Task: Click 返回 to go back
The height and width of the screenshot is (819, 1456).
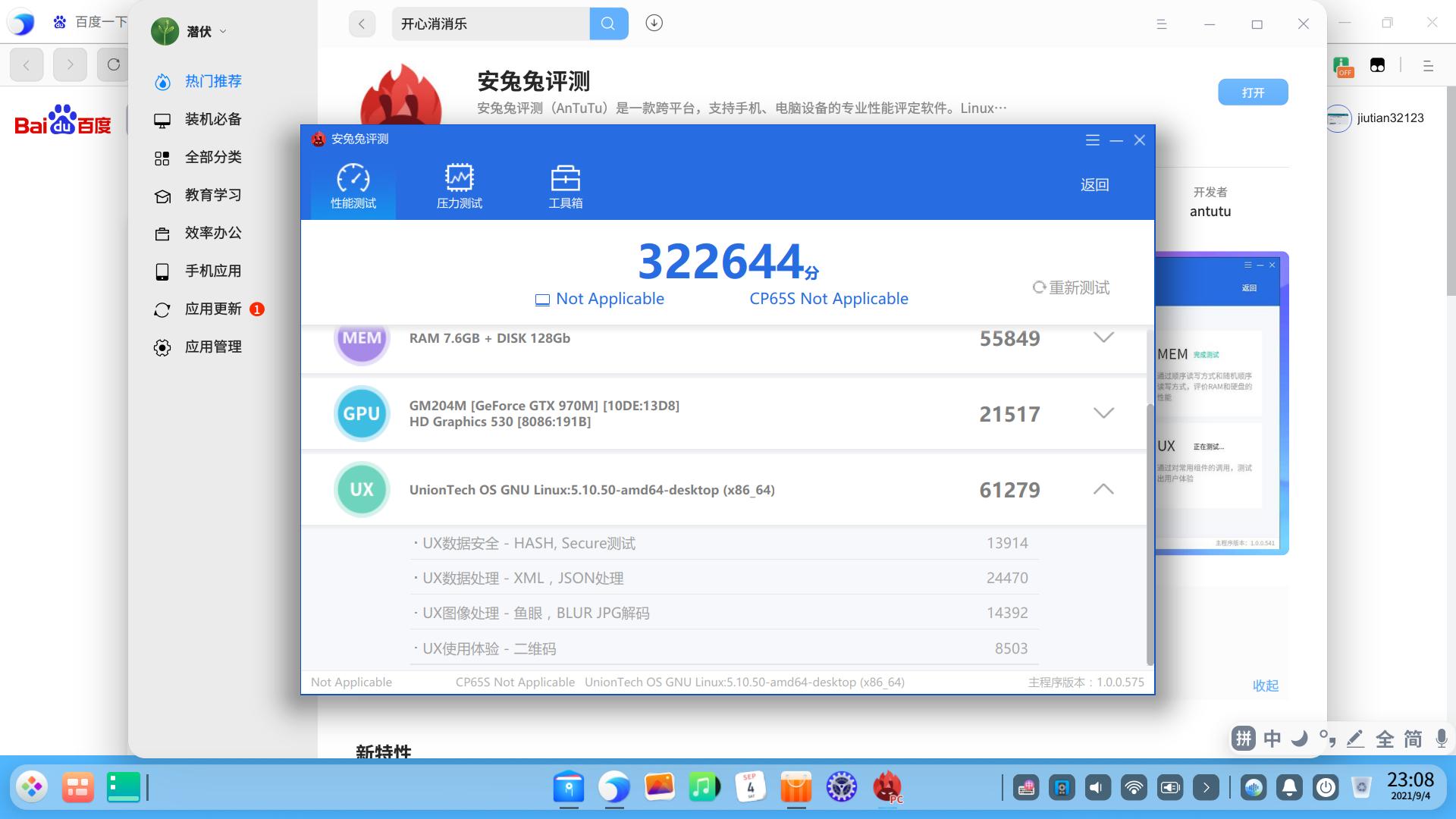Action: click(1094, 184)
